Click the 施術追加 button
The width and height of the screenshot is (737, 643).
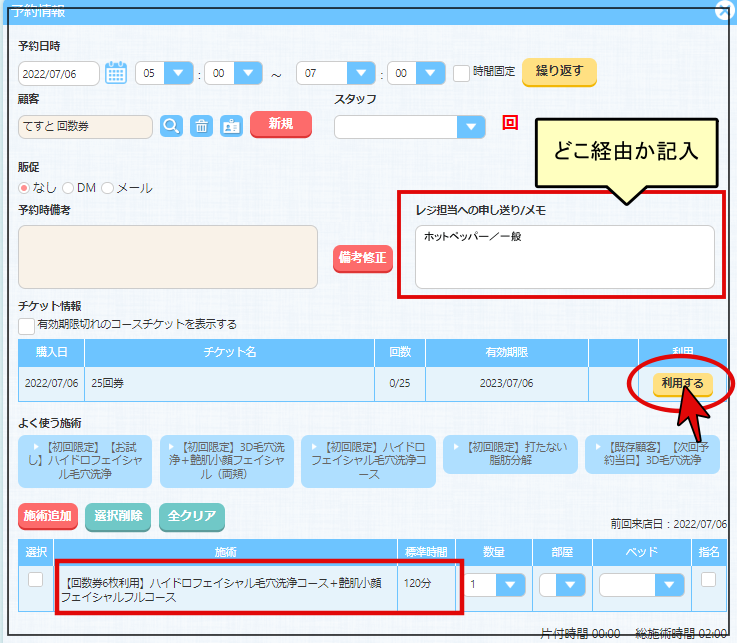(47, 516)
